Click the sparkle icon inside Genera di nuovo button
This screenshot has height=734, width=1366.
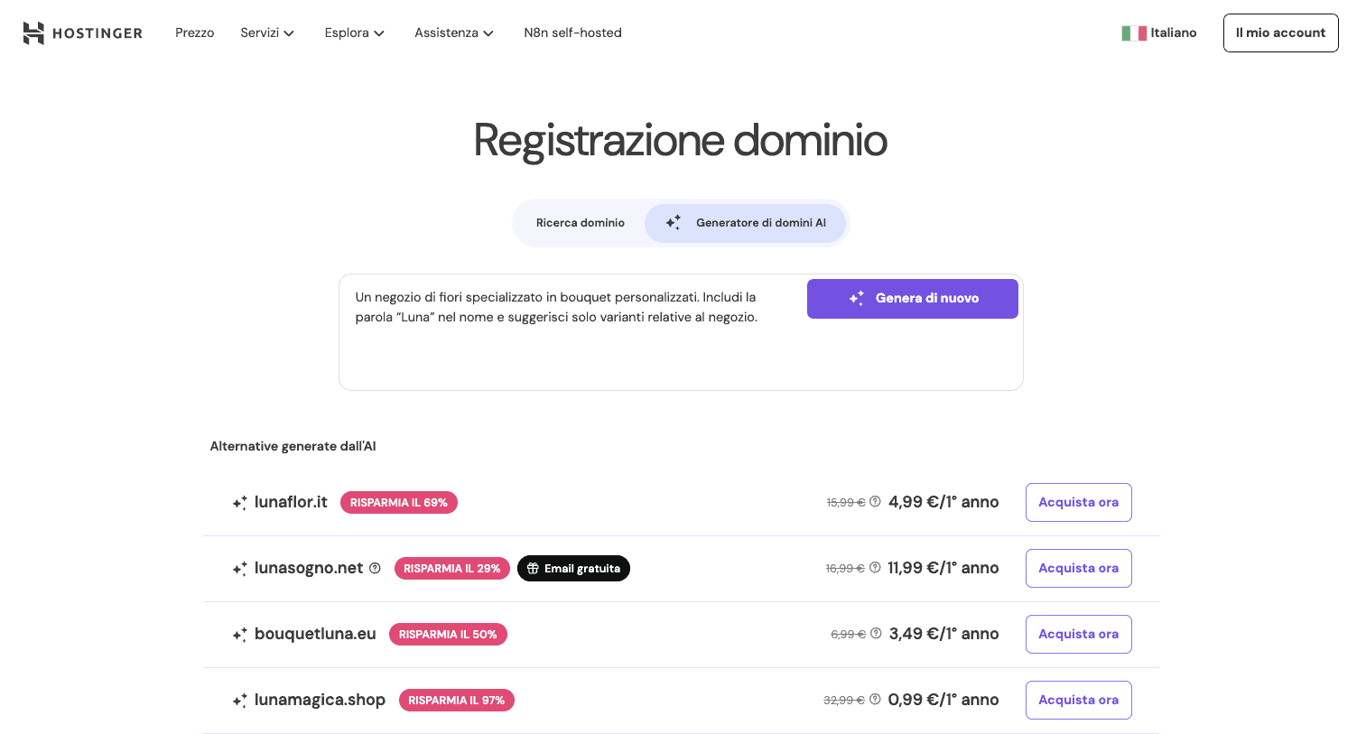tap(856, 298)
